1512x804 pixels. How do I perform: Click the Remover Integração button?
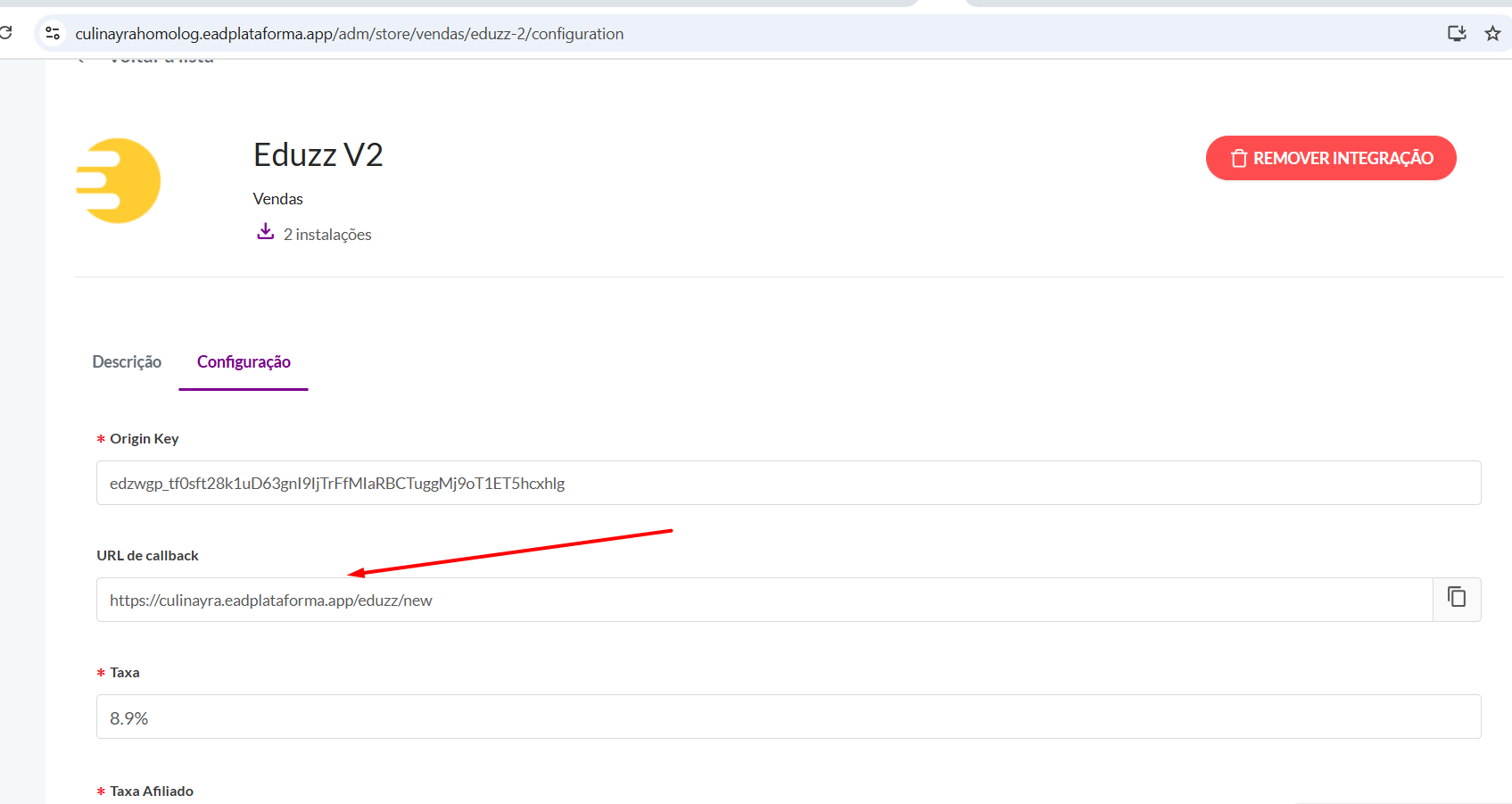(x=1331, y=158)
